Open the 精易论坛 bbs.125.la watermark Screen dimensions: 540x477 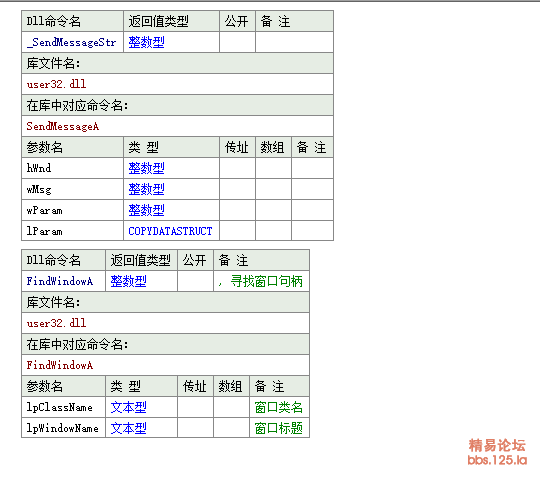click(497, 452)
